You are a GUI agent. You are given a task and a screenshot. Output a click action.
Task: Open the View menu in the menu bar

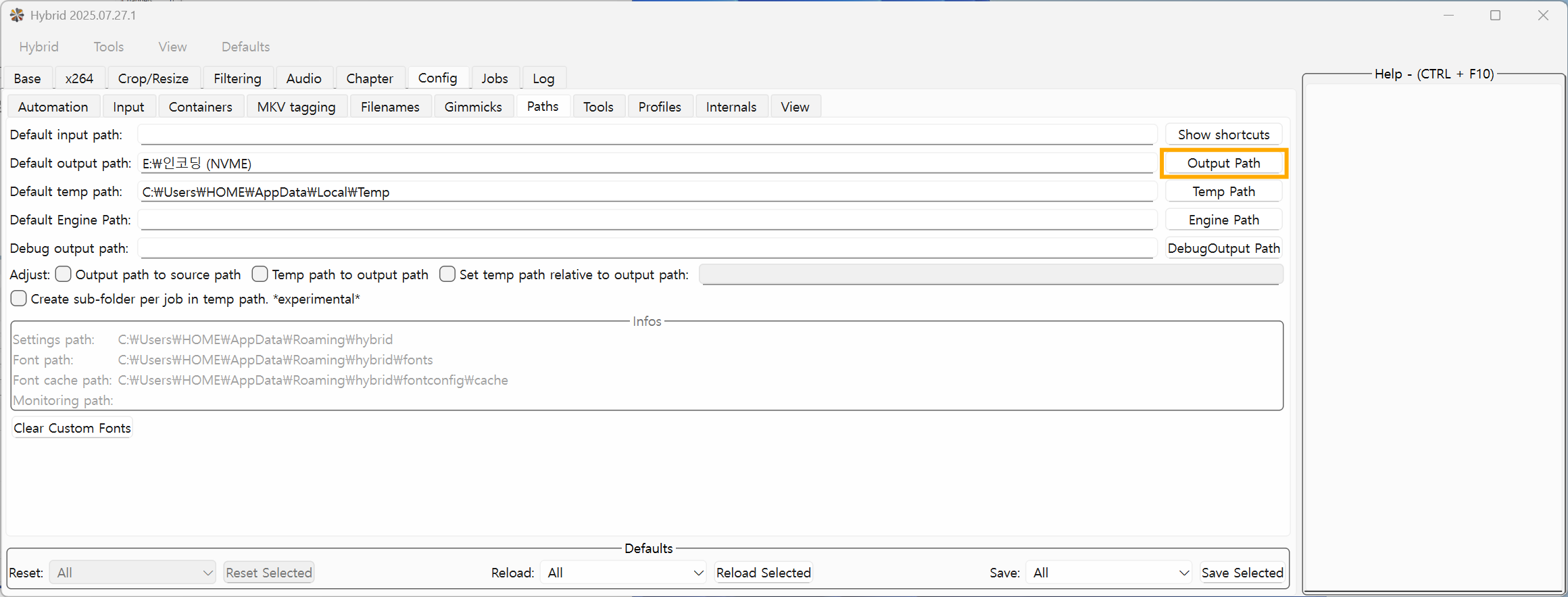click(x=172, y=47)
